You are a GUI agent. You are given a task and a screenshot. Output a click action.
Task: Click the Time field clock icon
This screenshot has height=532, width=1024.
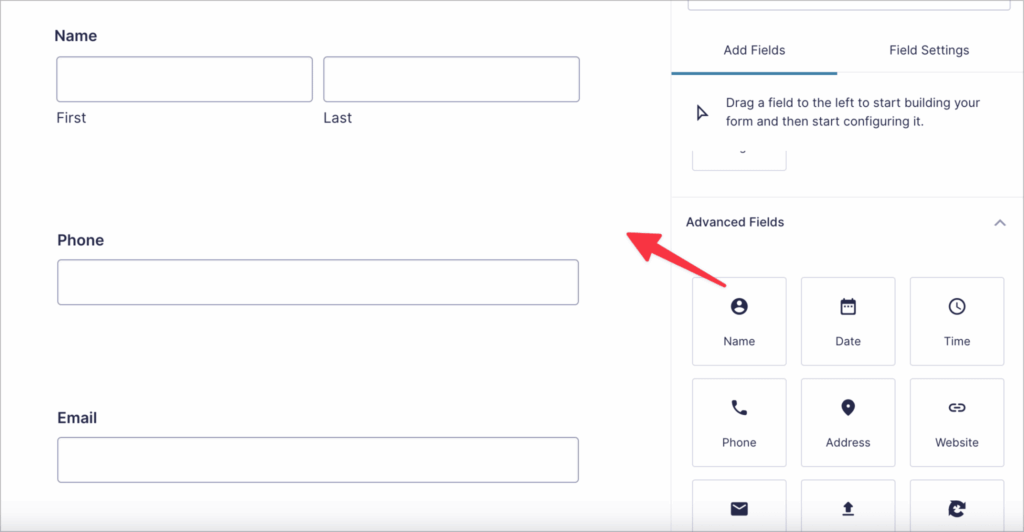point(957,307)
